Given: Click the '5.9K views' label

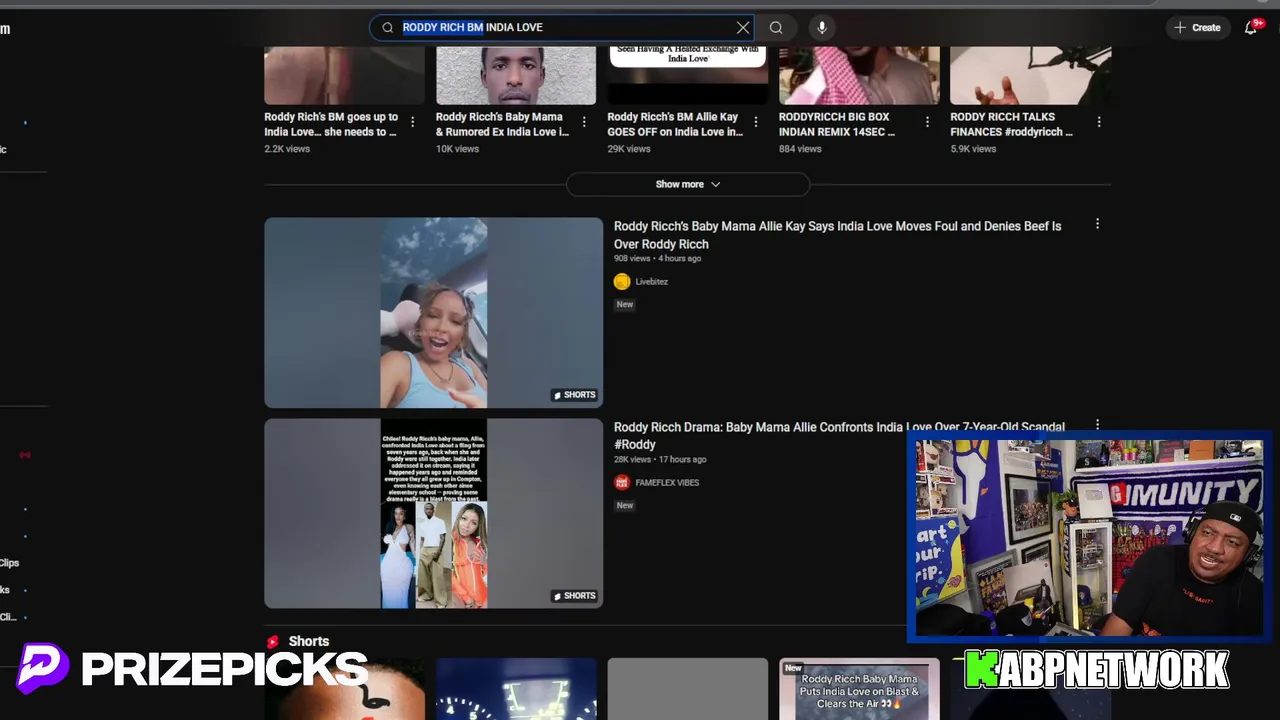Looking at the screenshot, I should point(973,149).
